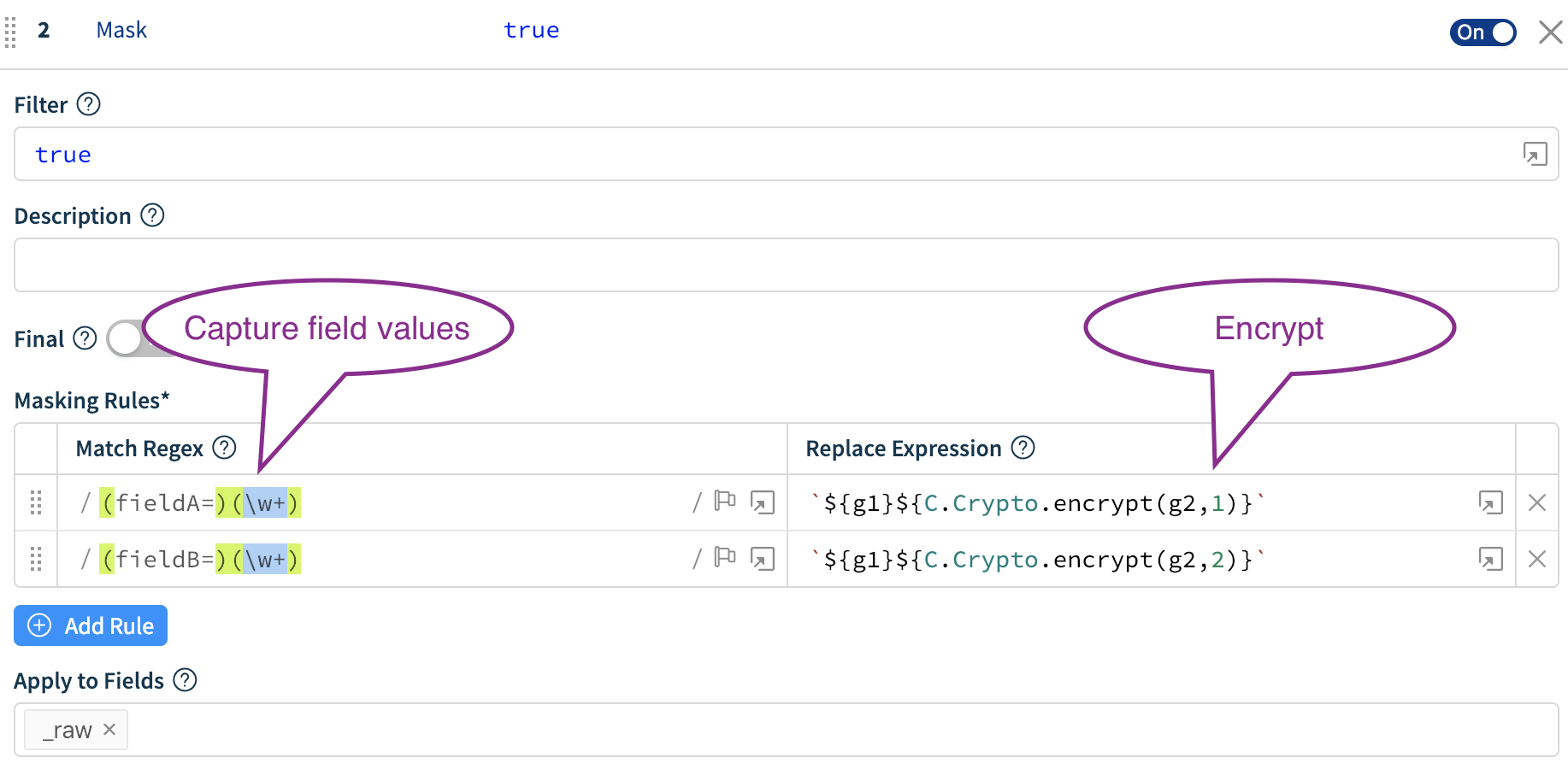Open the Filter help tooltip
Viewport: 1568px width, 769px height.
pos(88,104)
